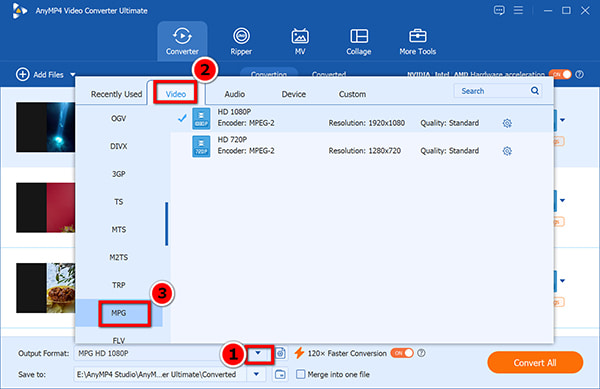The height and width of the screenshot is (389, 600).
Task: Click the Add Files button label
Action: click(x=48, y=75)
